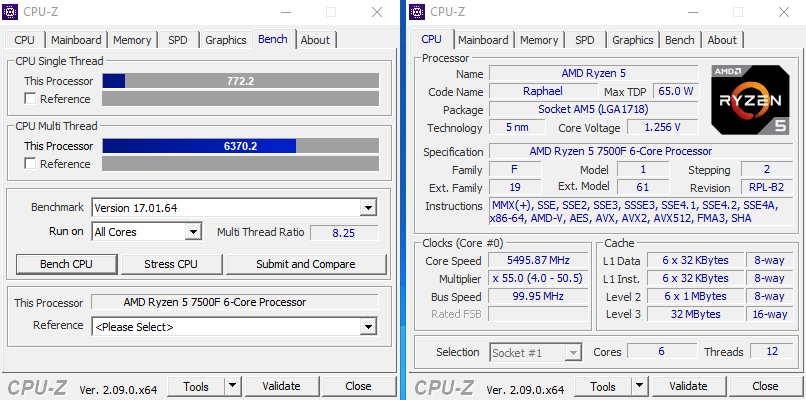Open SPD tab in Bench window
Screen dimensions: 806x400
(x=178, y=40)
